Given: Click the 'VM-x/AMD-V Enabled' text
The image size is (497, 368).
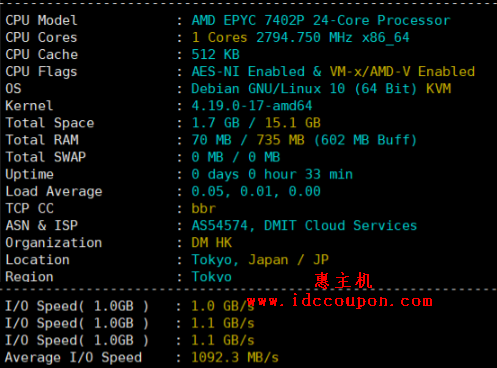Looking at the screenshot, I should click(x=402, y=71).
